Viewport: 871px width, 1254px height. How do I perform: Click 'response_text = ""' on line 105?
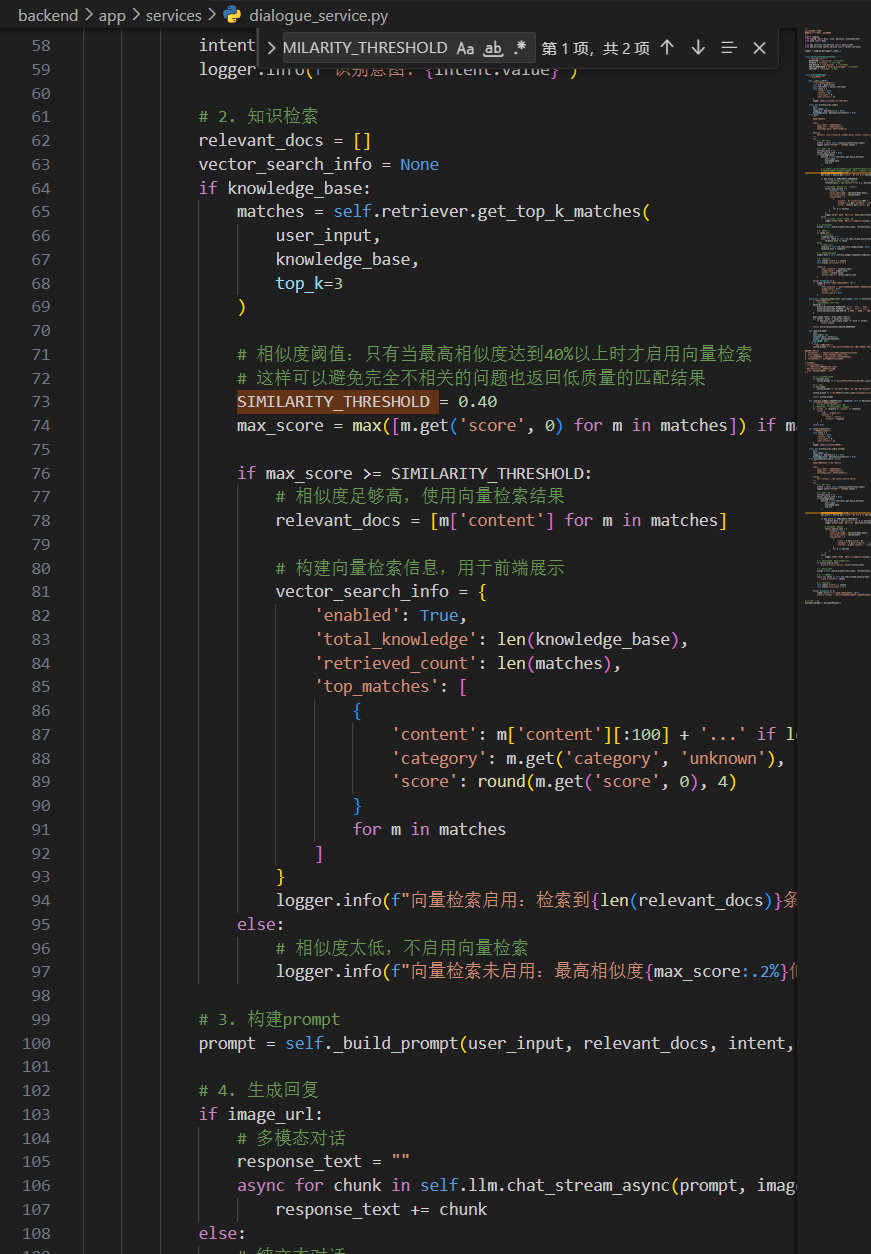(x=323, y=1162)
